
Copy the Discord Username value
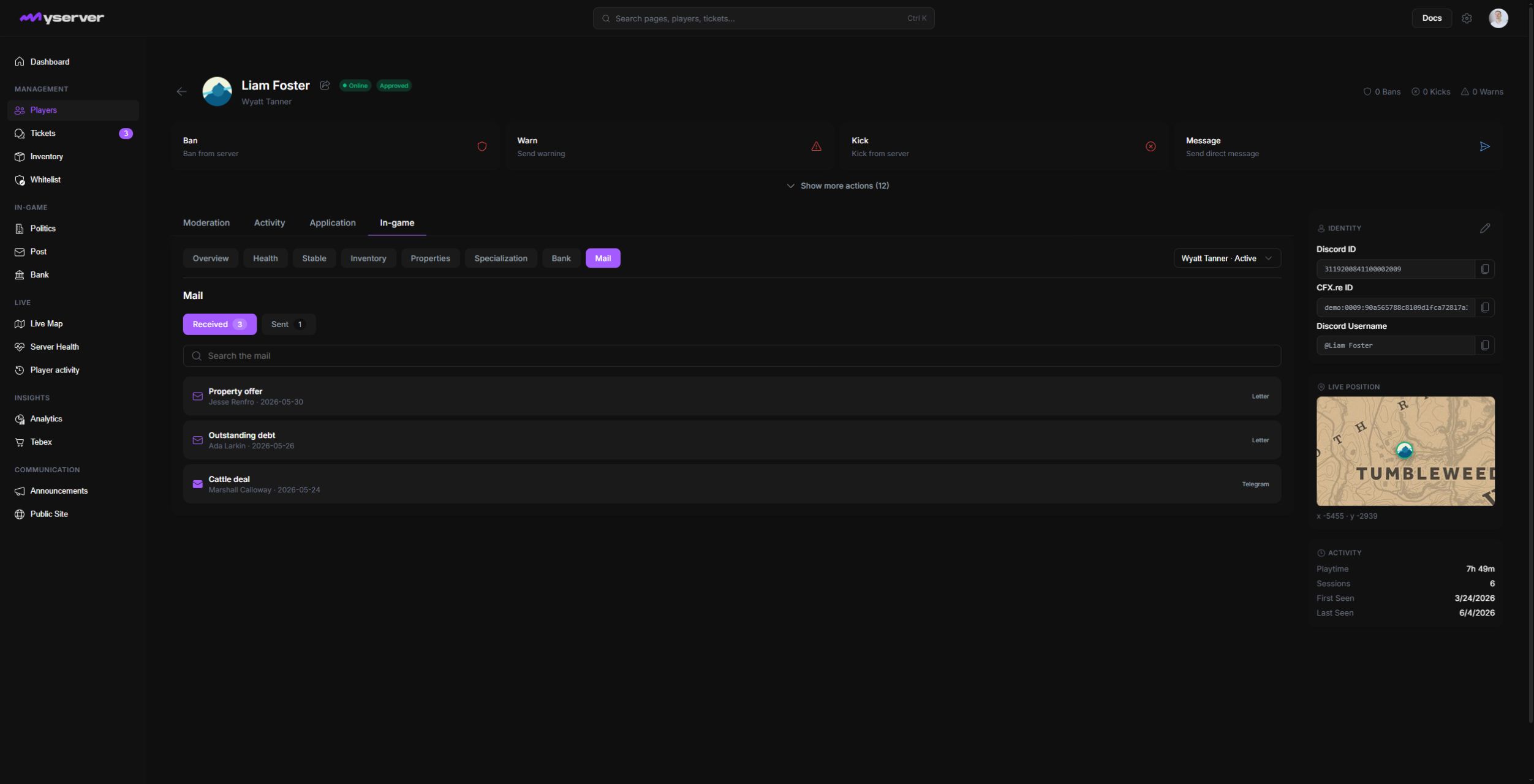point(1484,345)
